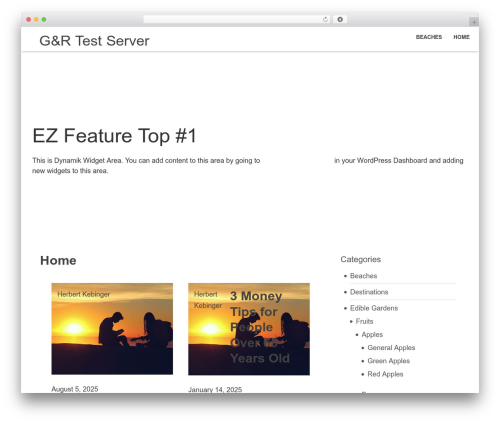Viewport: 500px width, 423px height.
Task: Open the August 5, 2025 post thumbnail
Action: pos(112,329)
